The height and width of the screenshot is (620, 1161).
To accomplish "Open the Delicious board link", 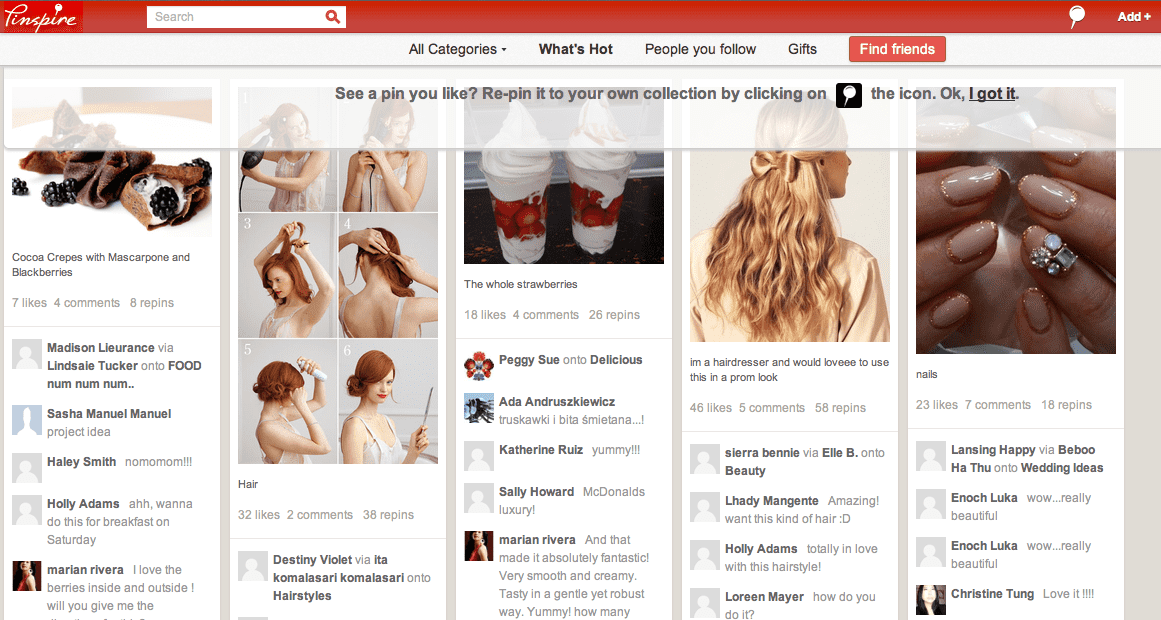I will pyautogui.click(x=616, y=360).
